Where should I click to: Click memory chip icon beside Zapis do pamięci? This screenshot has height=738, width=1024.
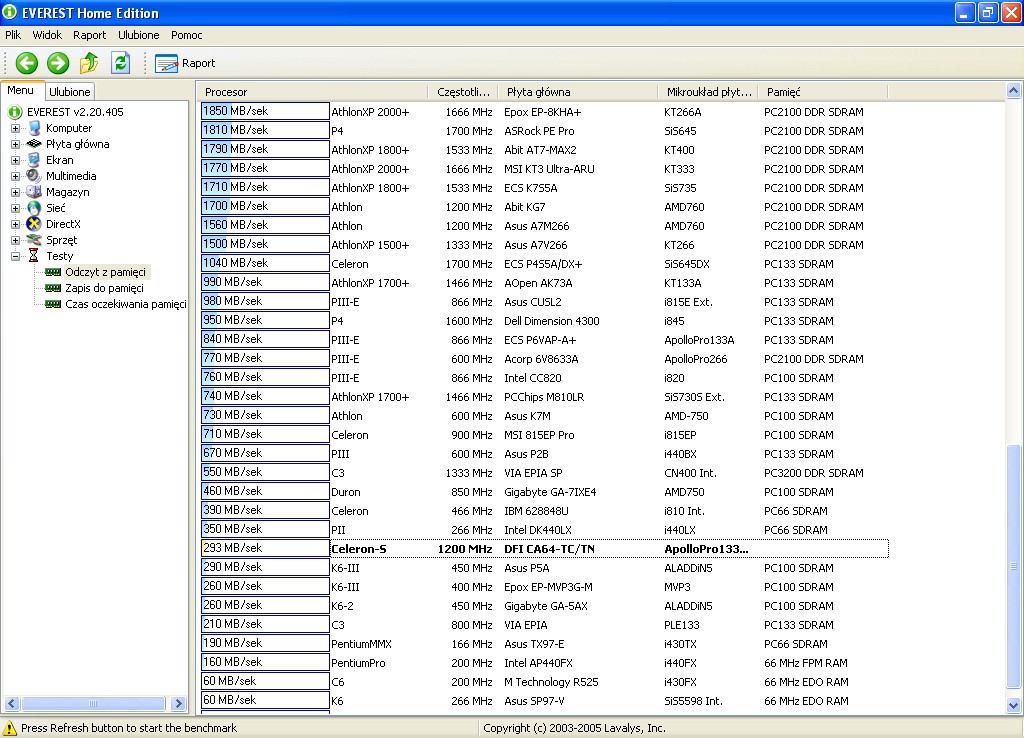[x=53, y=288]
